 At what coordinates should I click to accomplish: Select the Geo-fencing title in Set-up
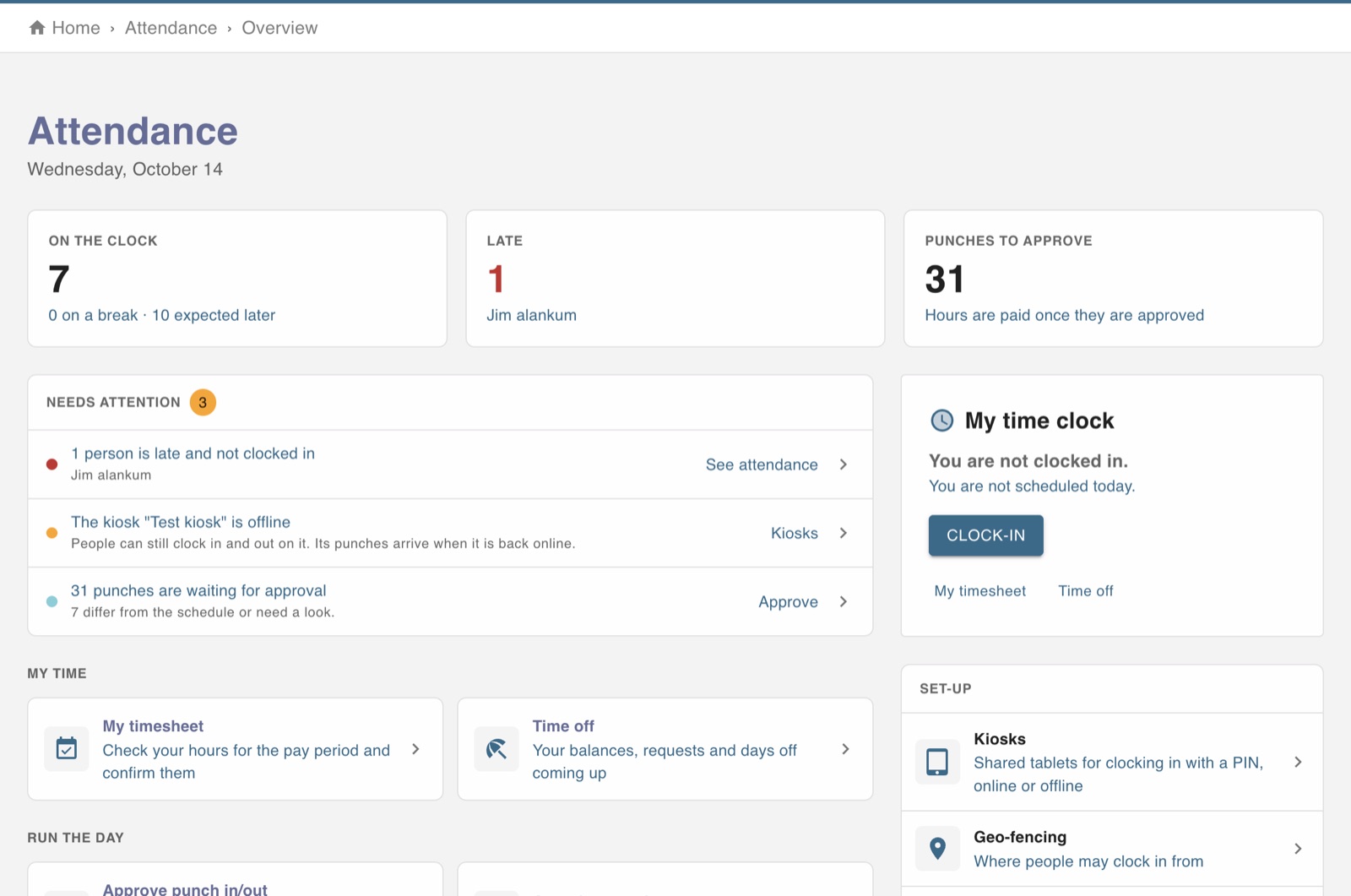point(1020,837)
